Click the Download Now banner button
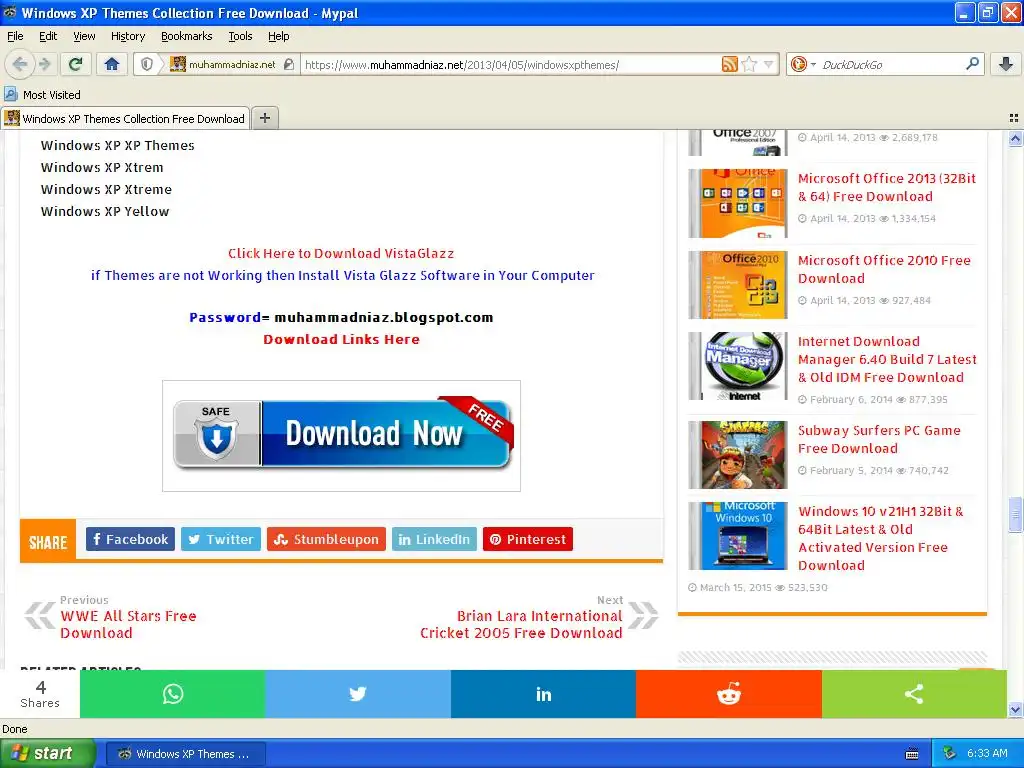 tap(342, 434)
